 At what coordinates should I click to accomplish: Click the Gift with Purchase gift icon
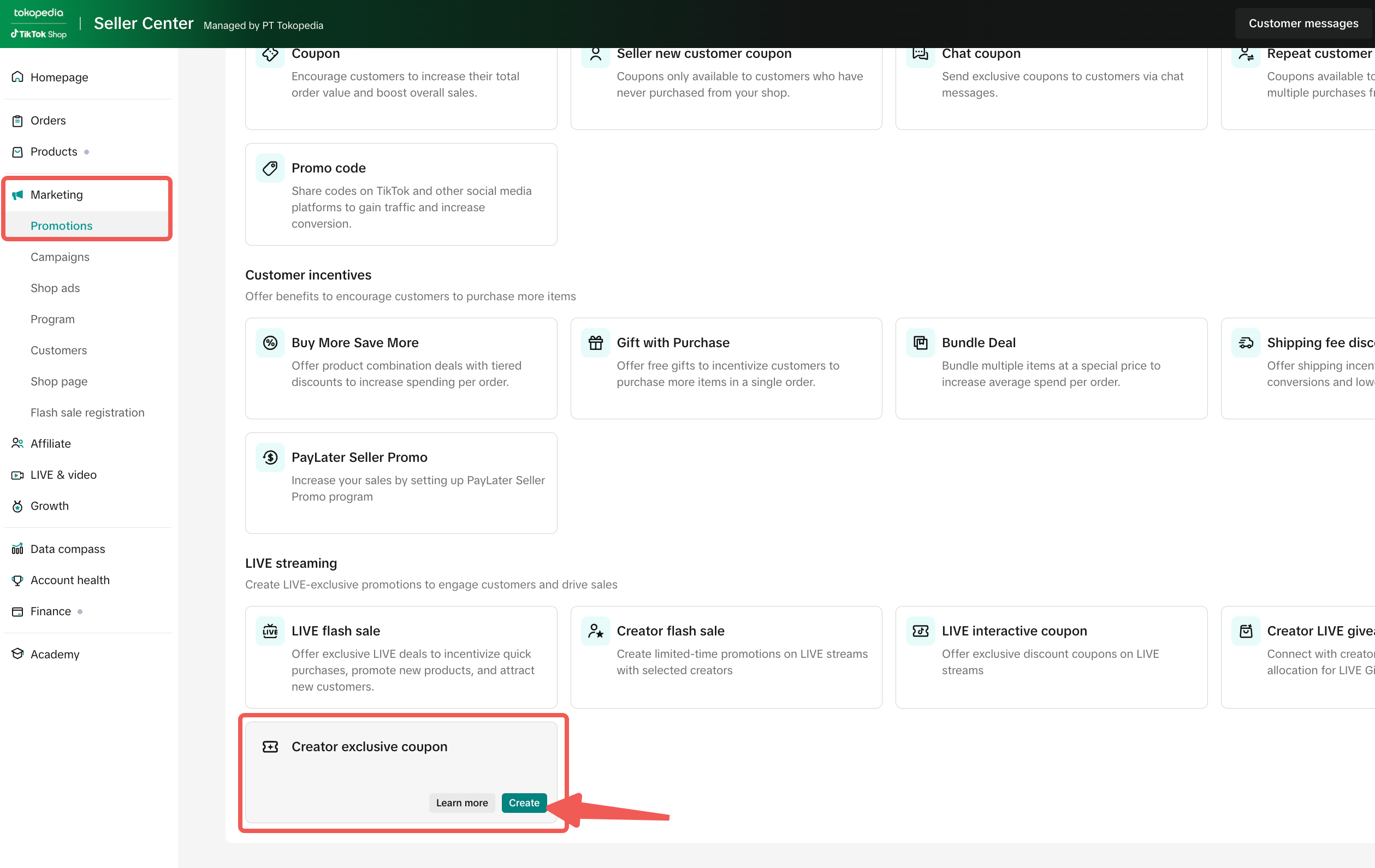595,343
